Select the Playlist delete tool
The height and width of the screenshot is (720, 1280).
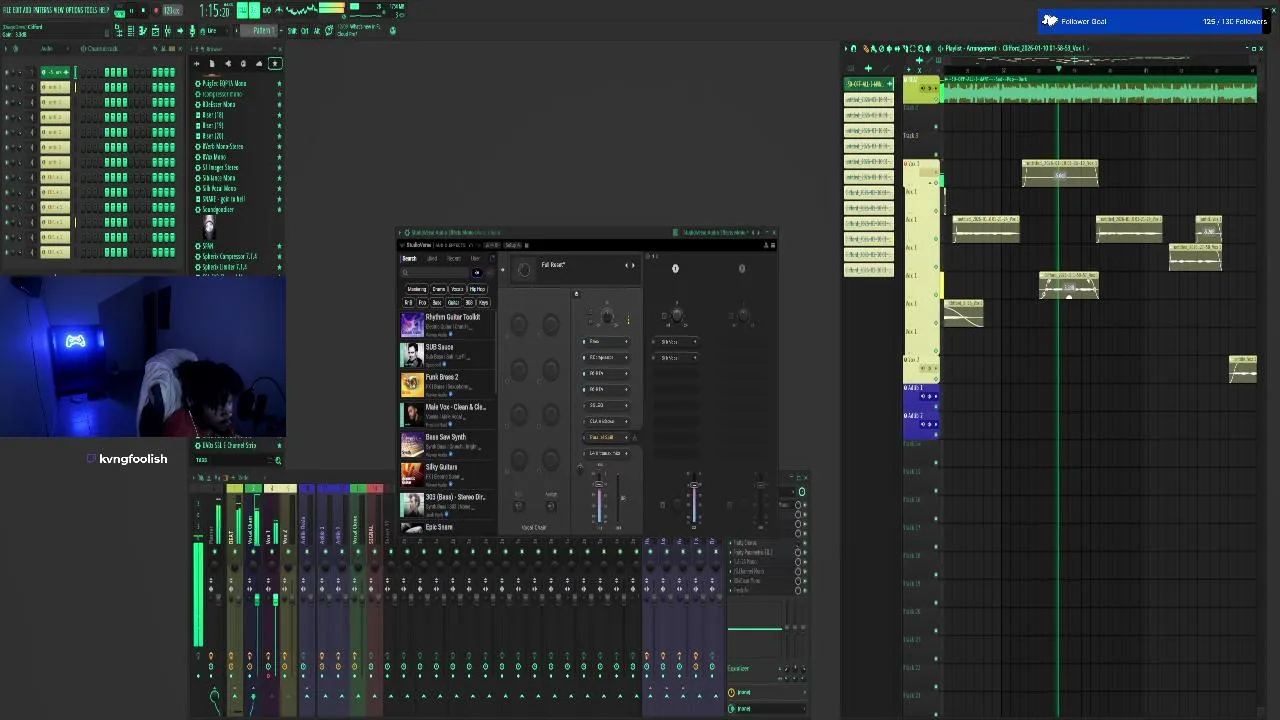[x=881, y=48]
